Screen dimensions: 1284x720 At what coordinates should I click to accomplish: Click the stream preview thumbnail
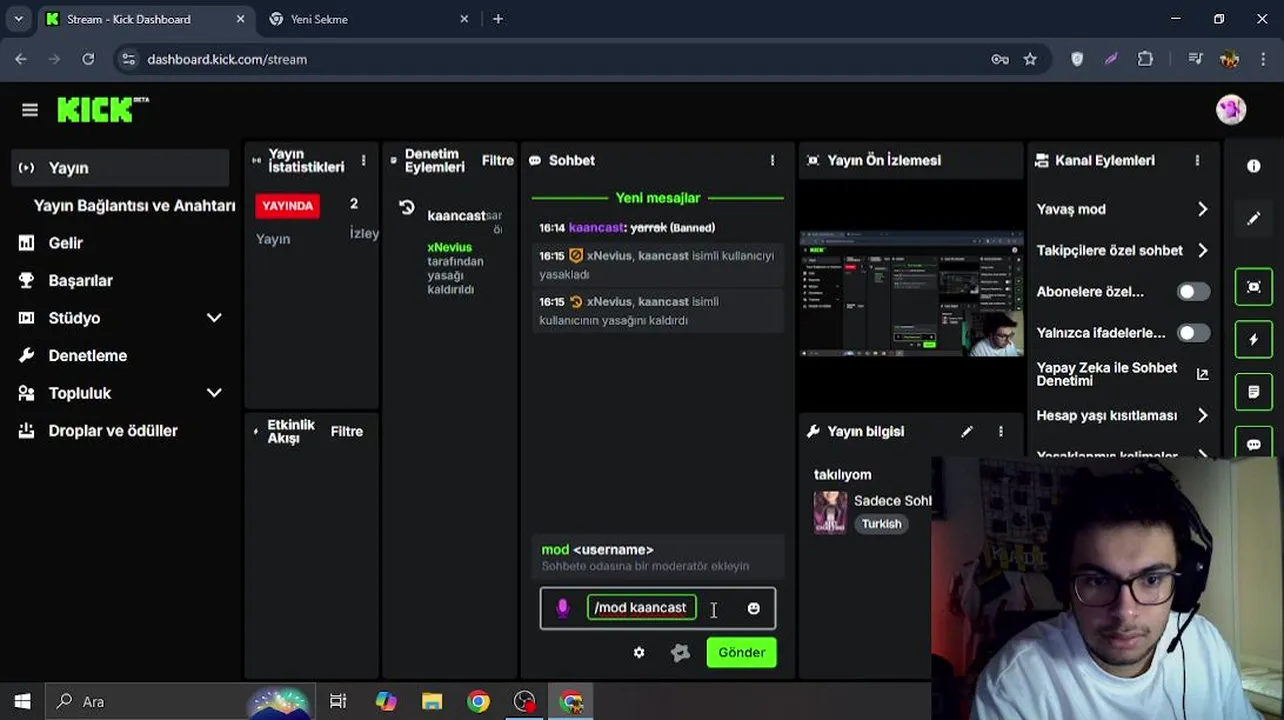[x=911, y=293]
